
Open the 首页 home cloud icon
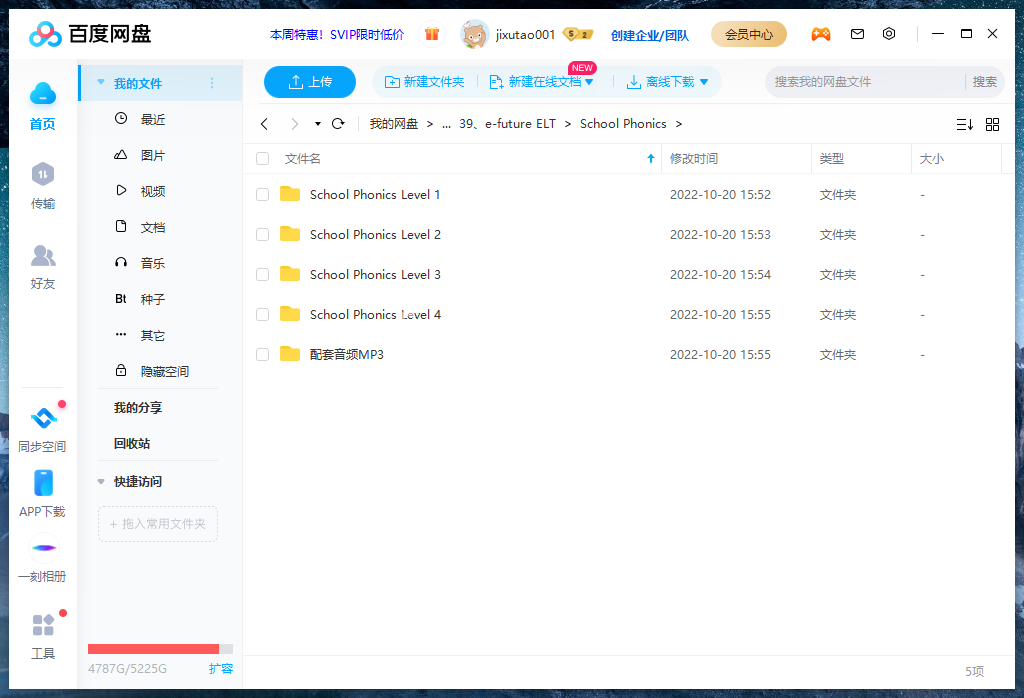coord(42,94)
